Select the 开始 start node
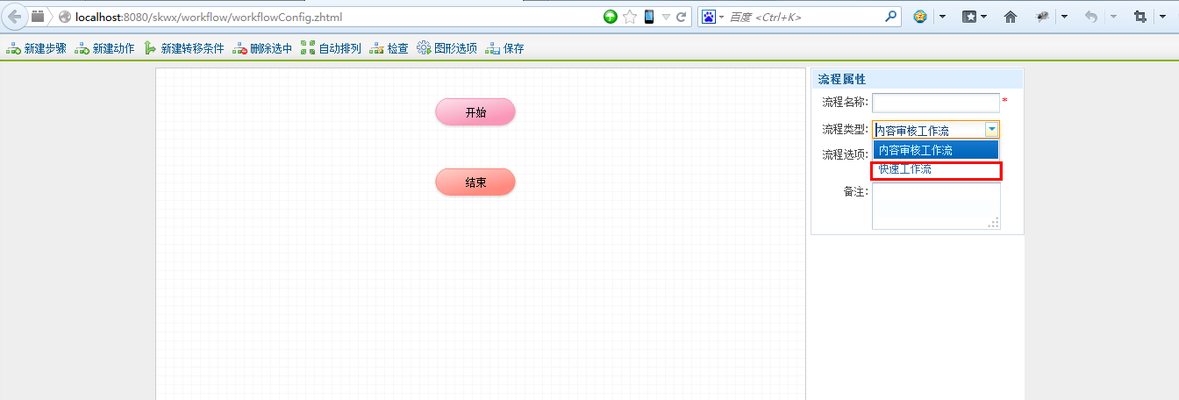This screenshot has height=400, width=1179. pos(475,112)
